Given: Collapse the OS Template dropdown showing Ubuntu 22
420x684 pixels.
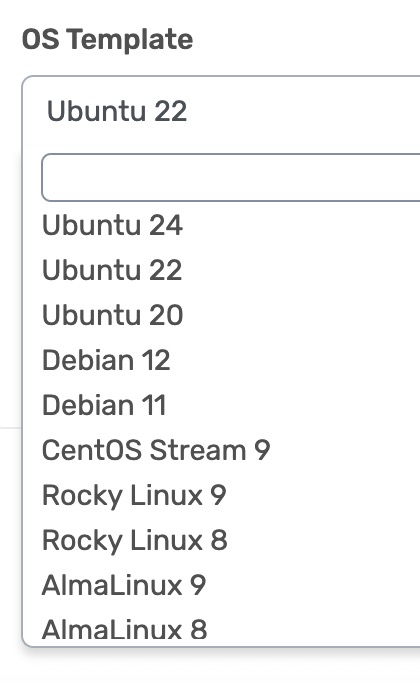Looking at the screenshot, I should click(x=222, y=111).
